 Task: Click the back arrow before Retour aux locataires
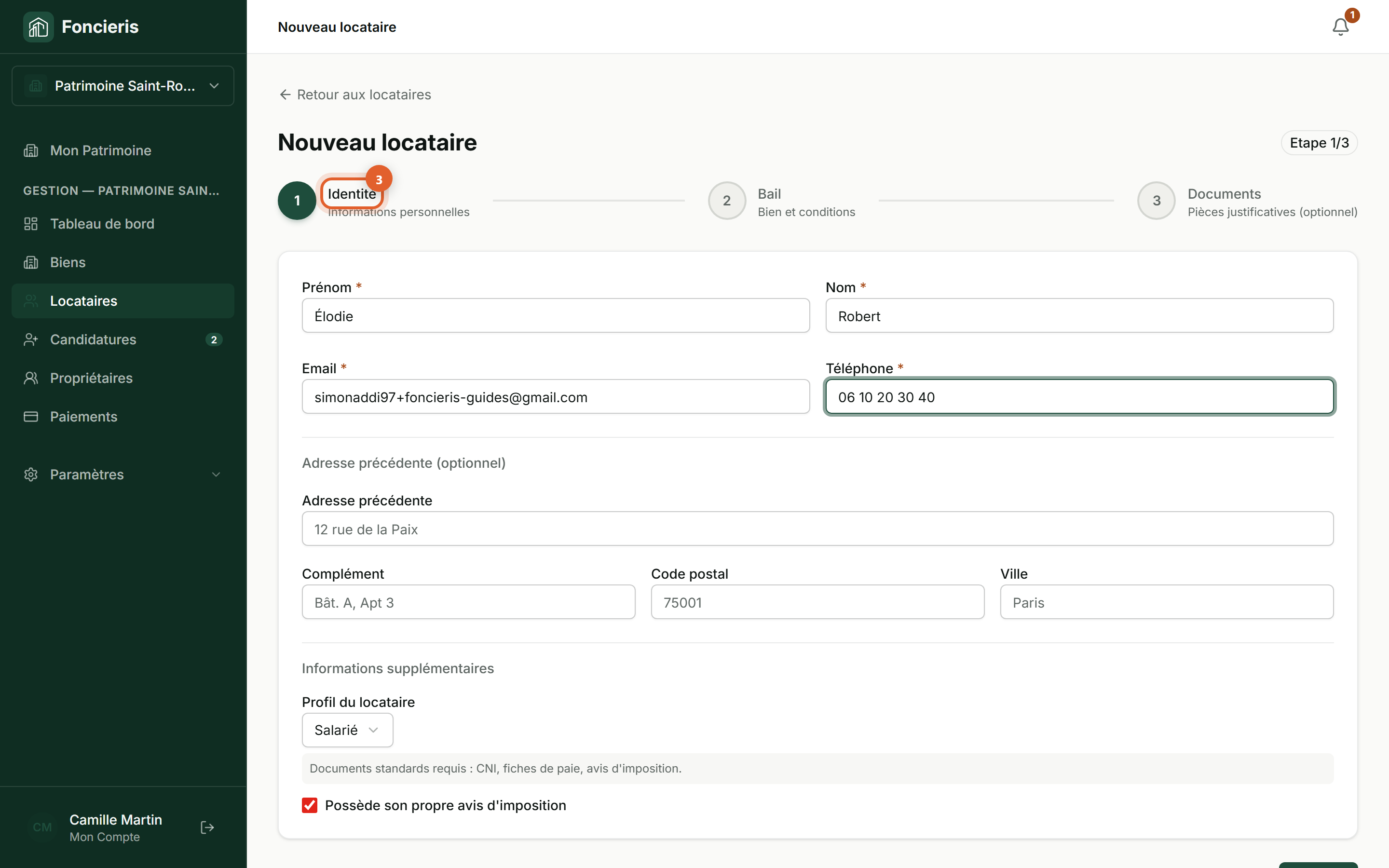[x=285, y=95]
